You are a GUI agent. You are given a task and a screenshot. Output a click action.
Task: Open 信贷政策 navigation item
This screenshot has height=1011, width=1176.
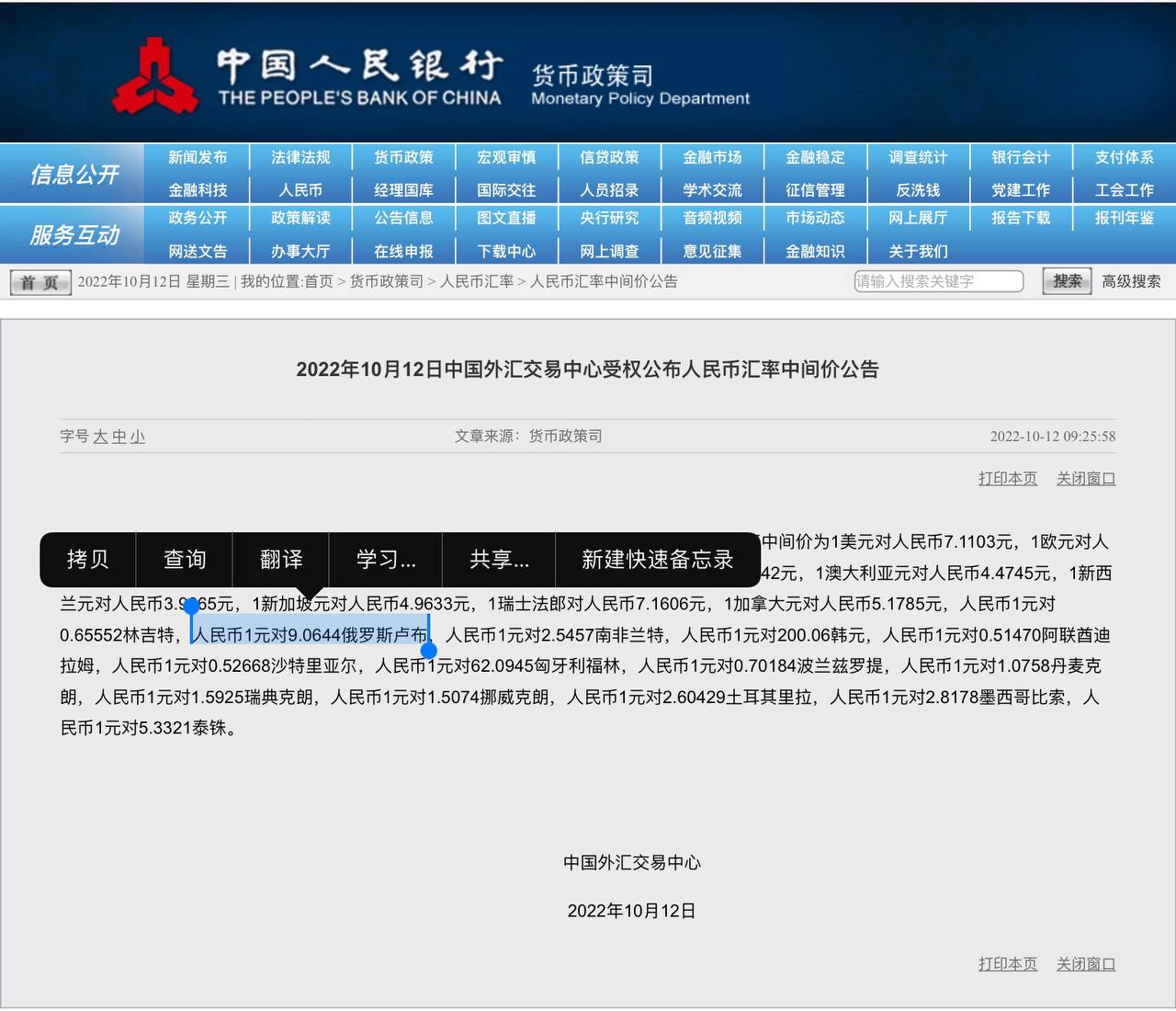(x=609, y=157)
